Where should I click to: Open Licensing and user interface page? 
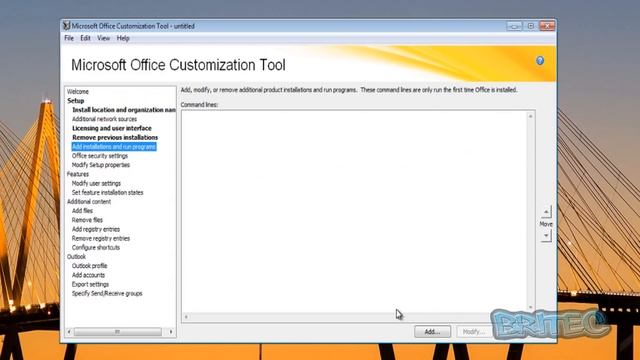tap(112, 128)
